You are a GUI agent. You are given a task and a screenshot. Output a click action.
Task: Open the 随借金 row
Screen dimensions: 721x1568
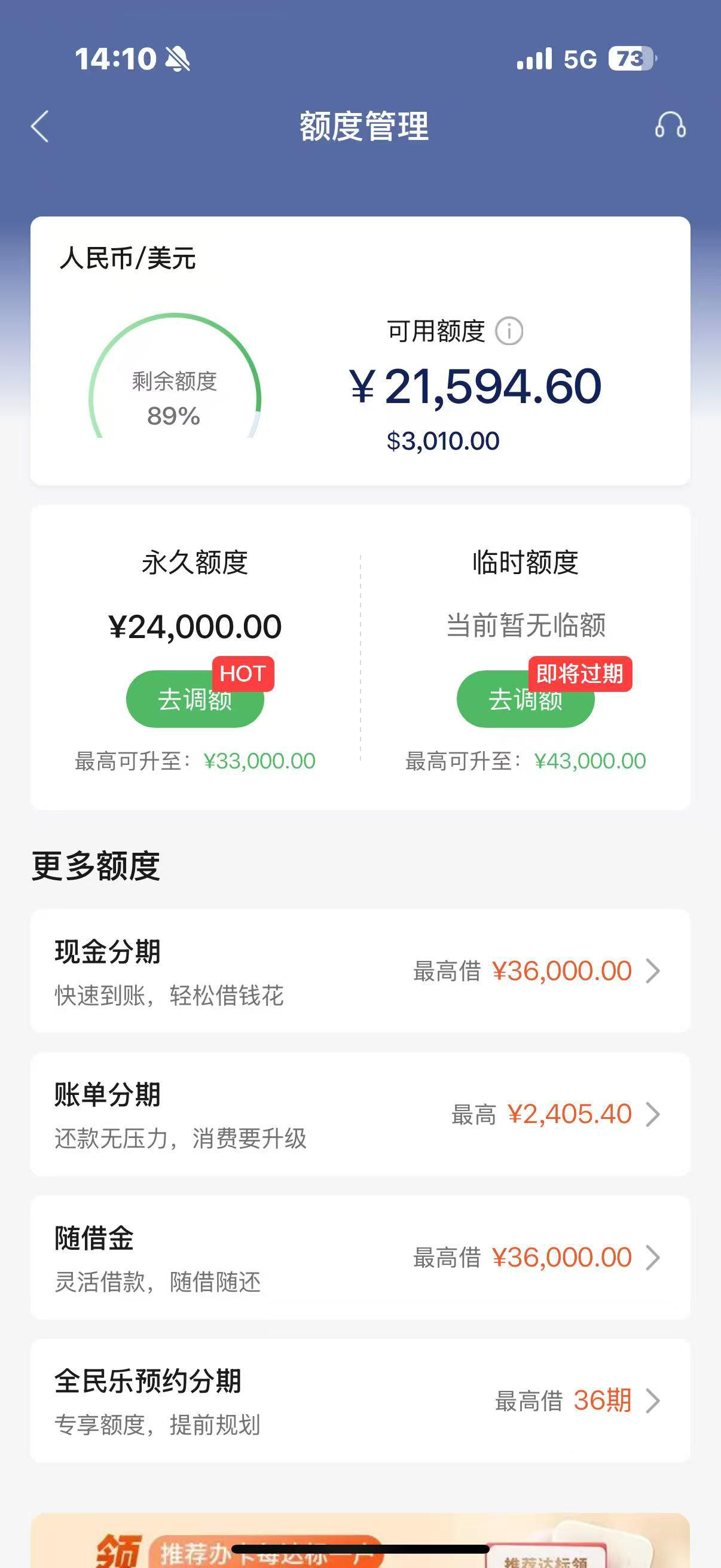pos(360,1258)
